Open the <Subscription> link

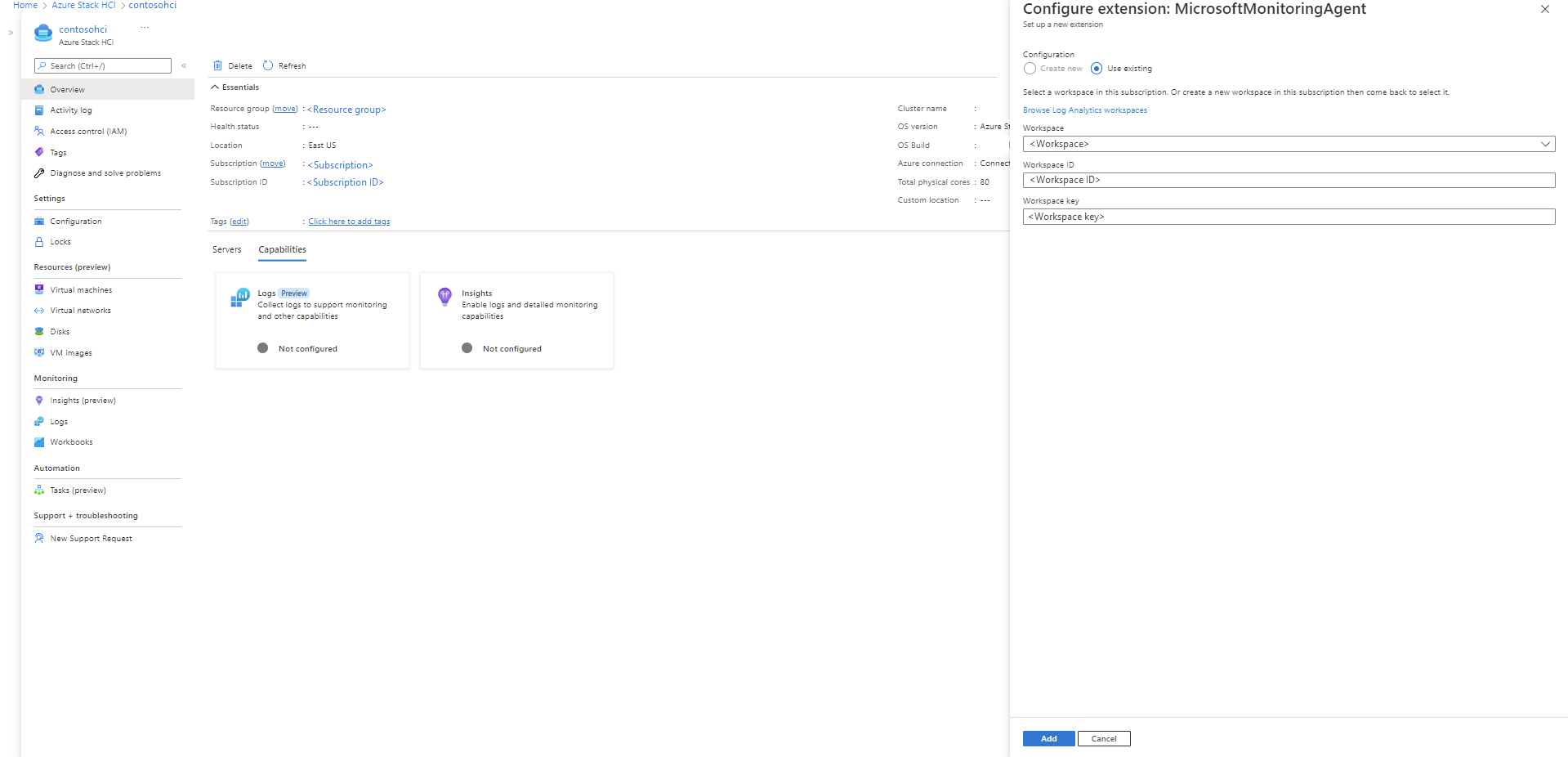340,165
